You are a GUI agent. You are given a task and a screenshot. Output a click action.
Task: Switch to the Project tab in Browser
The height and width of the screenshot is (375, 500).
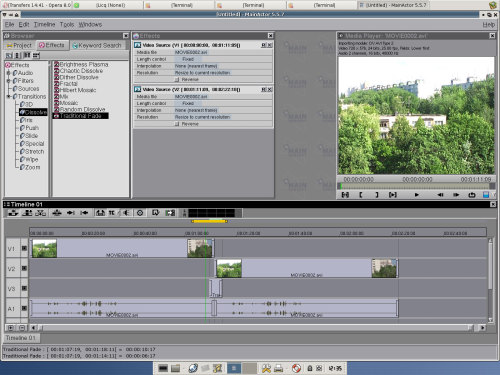coord(19,45)
